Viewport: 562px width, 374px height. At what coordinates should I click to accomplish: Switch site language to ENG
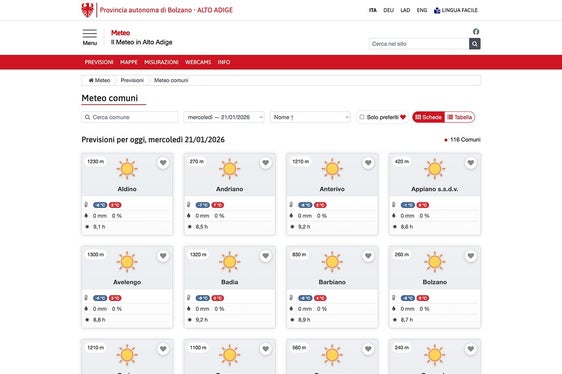[x=422, y=10]
